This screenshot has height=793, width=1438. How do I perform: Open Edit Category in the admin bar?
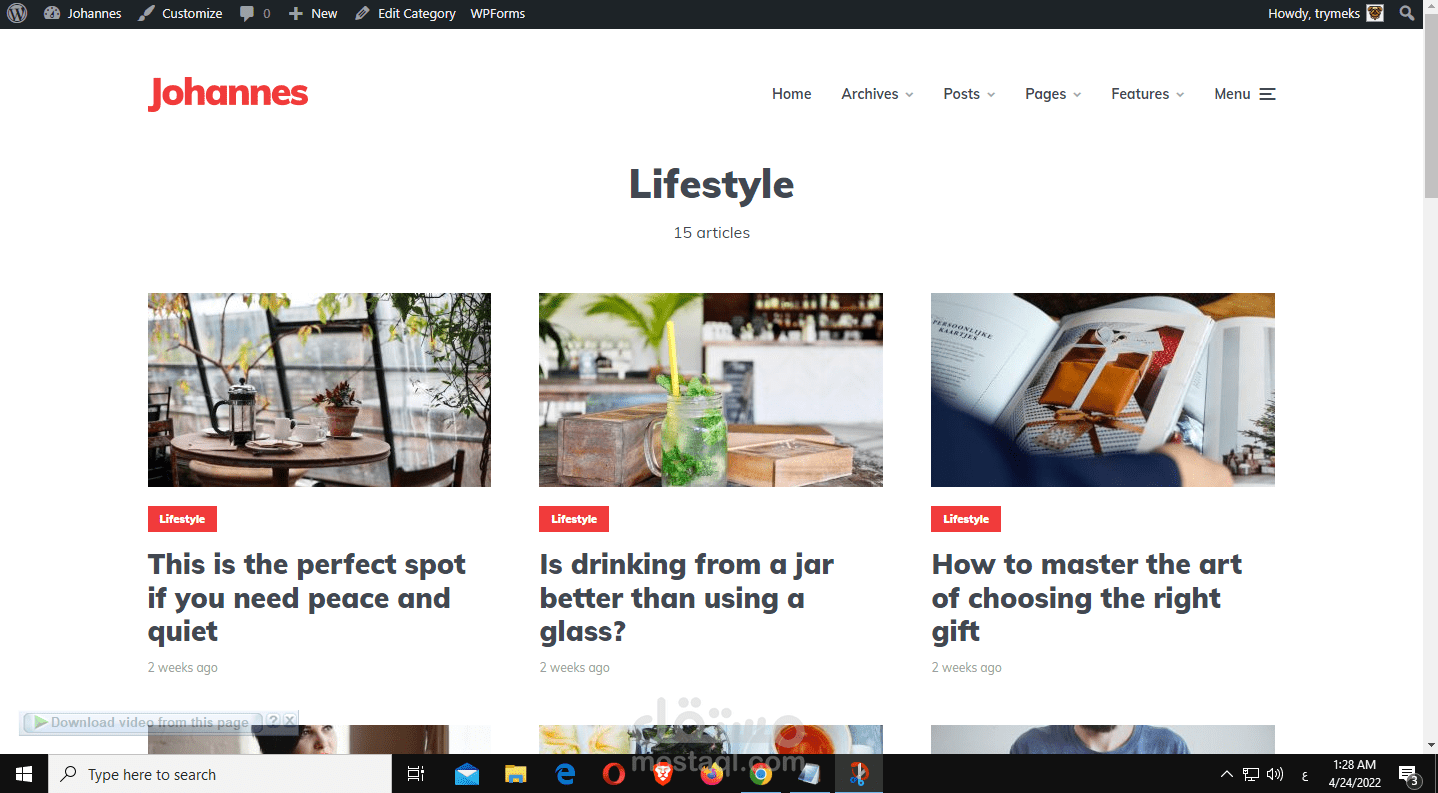pos(405,13)
